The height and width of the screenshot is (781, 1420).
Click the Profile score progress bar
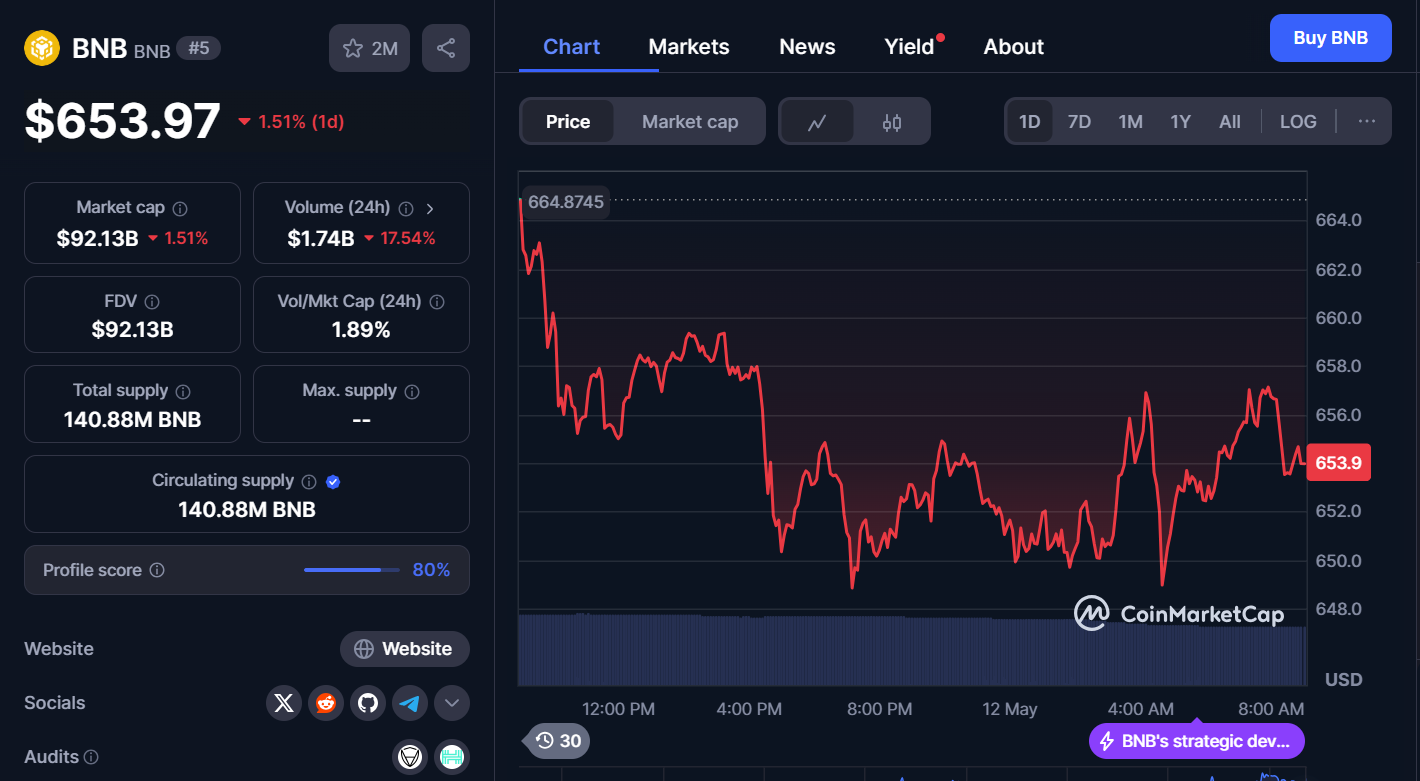tap(352, 570)
